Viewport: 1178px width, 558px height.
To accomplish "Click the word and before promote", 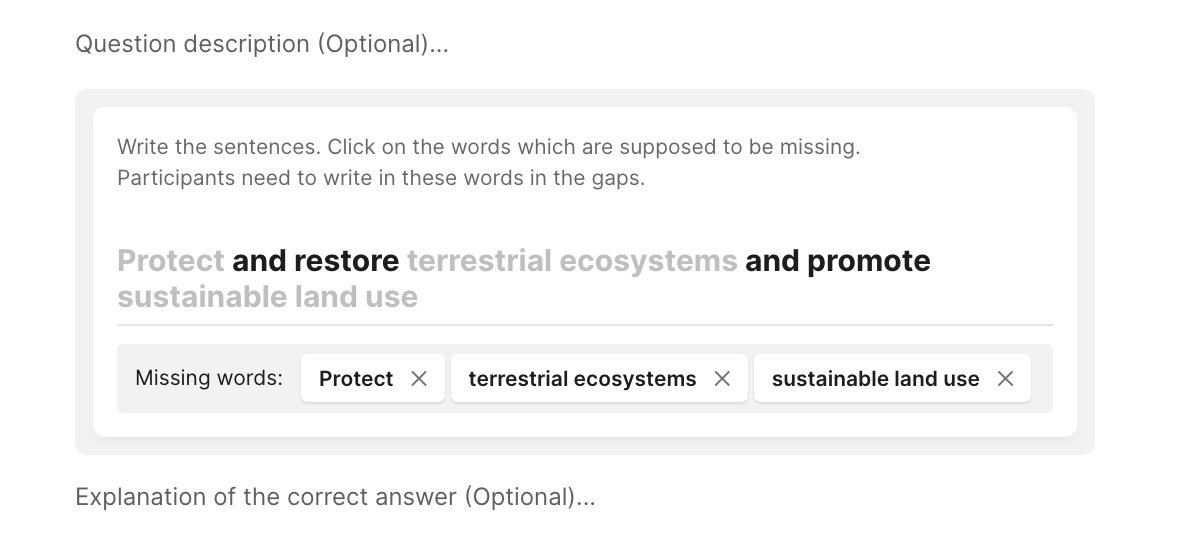I will pyautogui.click(x=772, y=261).
